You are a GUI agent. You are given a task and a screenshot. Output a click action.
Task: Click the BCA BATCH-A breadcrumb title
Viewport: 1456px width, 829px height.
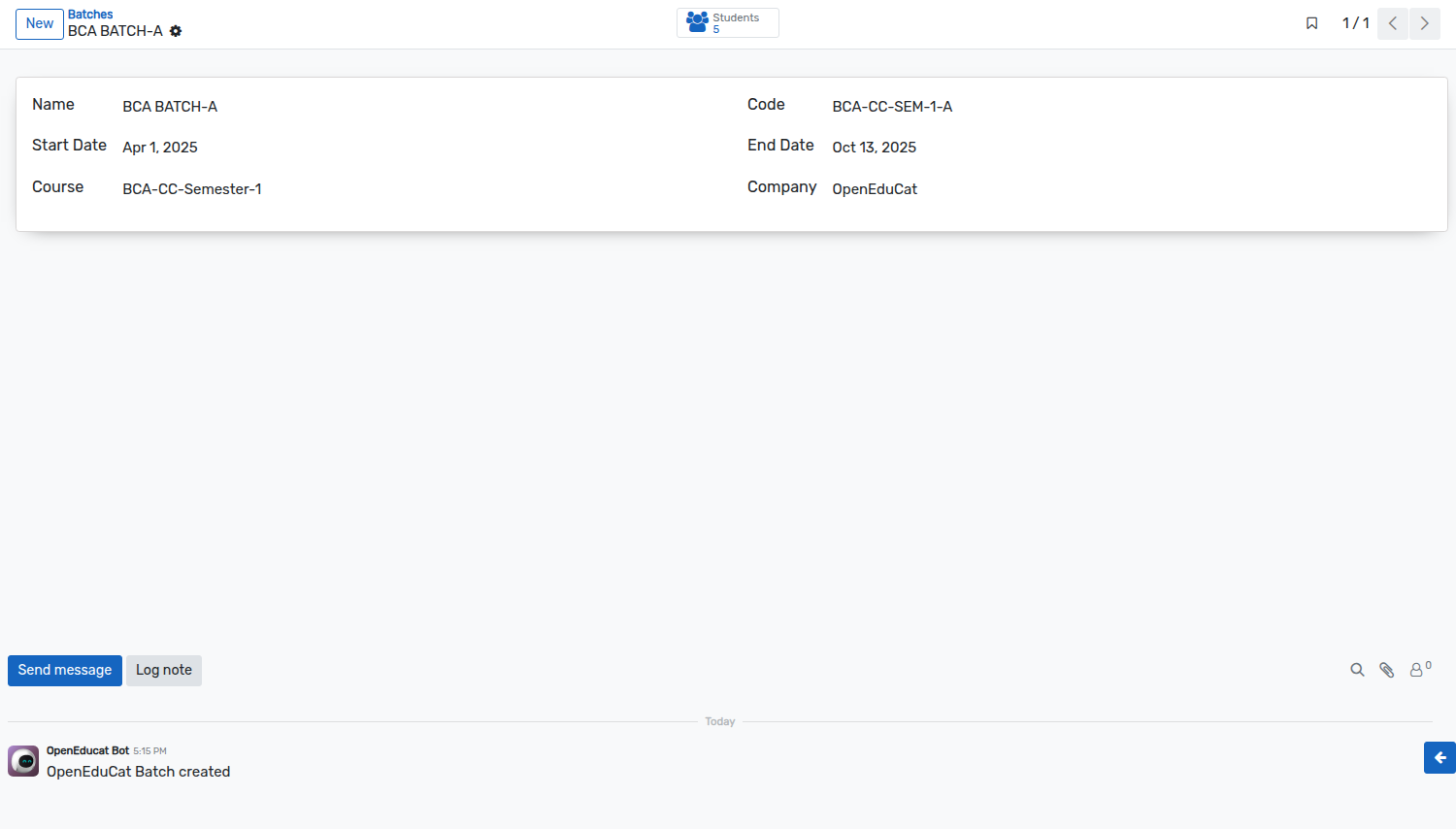(x=116, y=31)
